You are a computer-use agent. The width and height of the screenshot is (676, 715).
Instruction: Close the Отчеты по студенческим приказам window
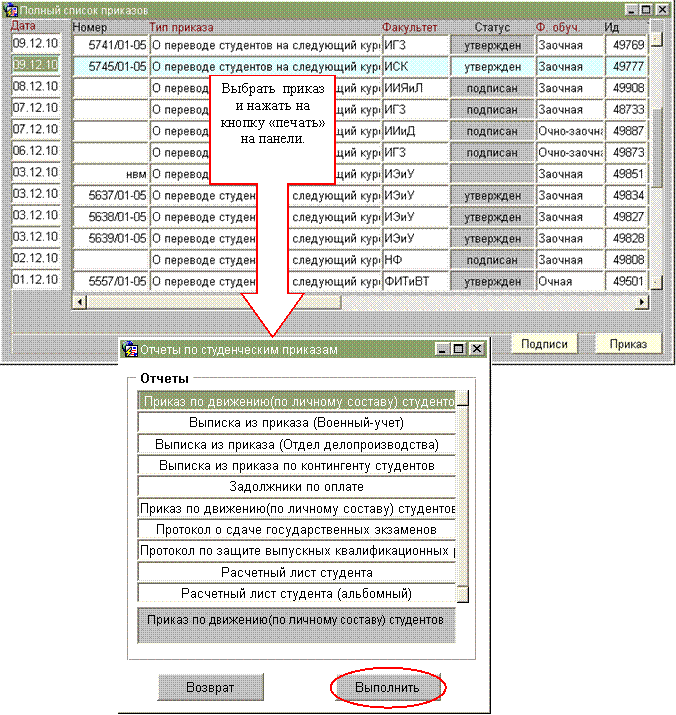pos(476,349)
